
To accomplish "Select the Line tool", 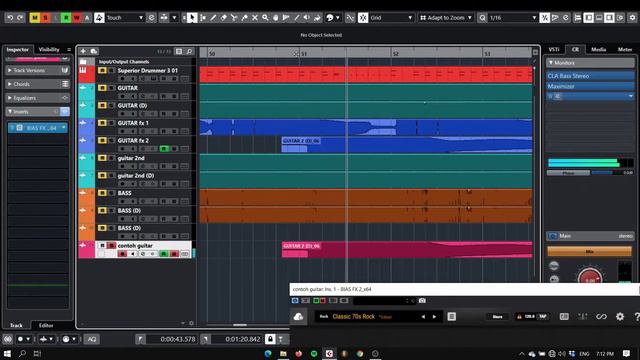I will click(296, 18).
